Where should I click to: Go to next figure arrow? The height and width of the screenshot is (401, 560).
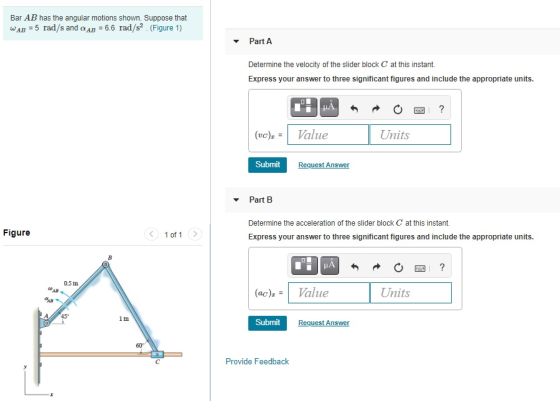(195, 234)
